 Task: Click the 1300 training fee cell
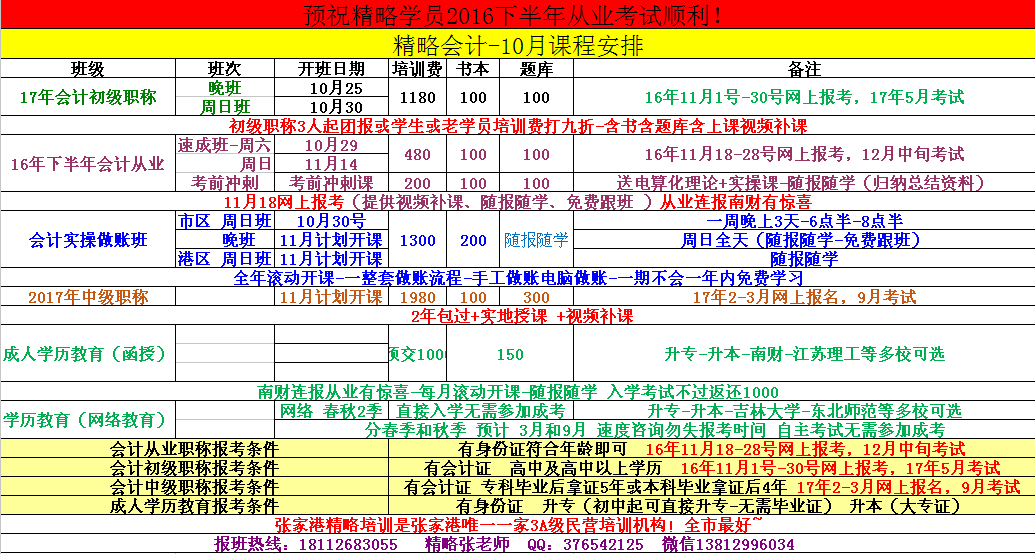tap(417, 240)
